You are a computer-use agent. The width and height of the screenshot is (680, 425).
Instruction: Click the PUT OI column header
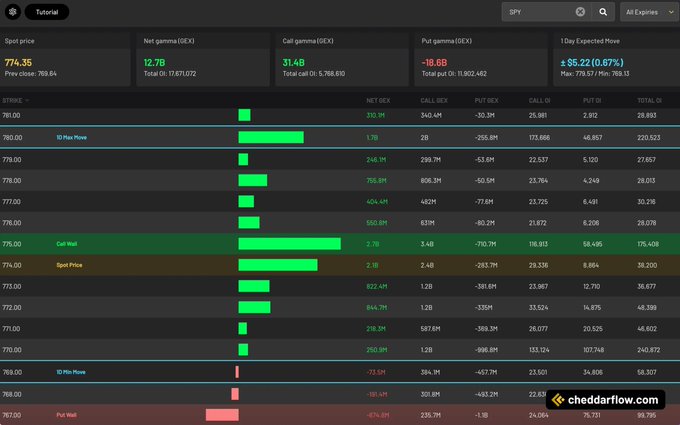[x=592, y=101]
